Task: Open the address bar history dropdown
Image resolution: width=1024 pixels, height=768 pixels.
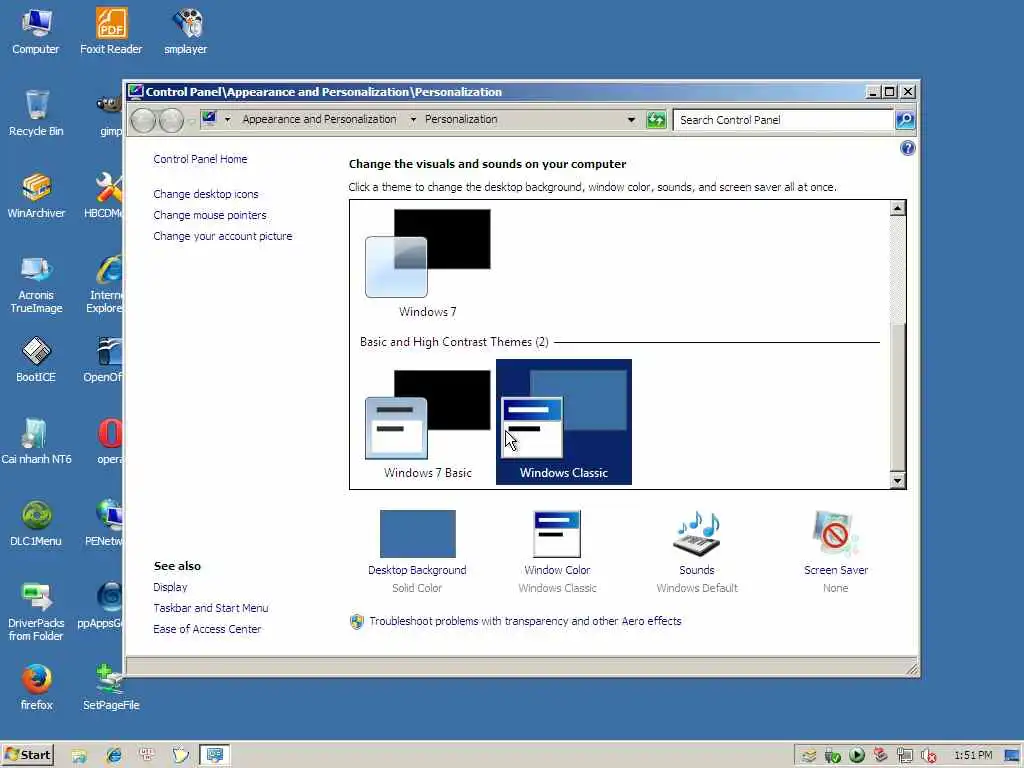Action: coord(631,120)
